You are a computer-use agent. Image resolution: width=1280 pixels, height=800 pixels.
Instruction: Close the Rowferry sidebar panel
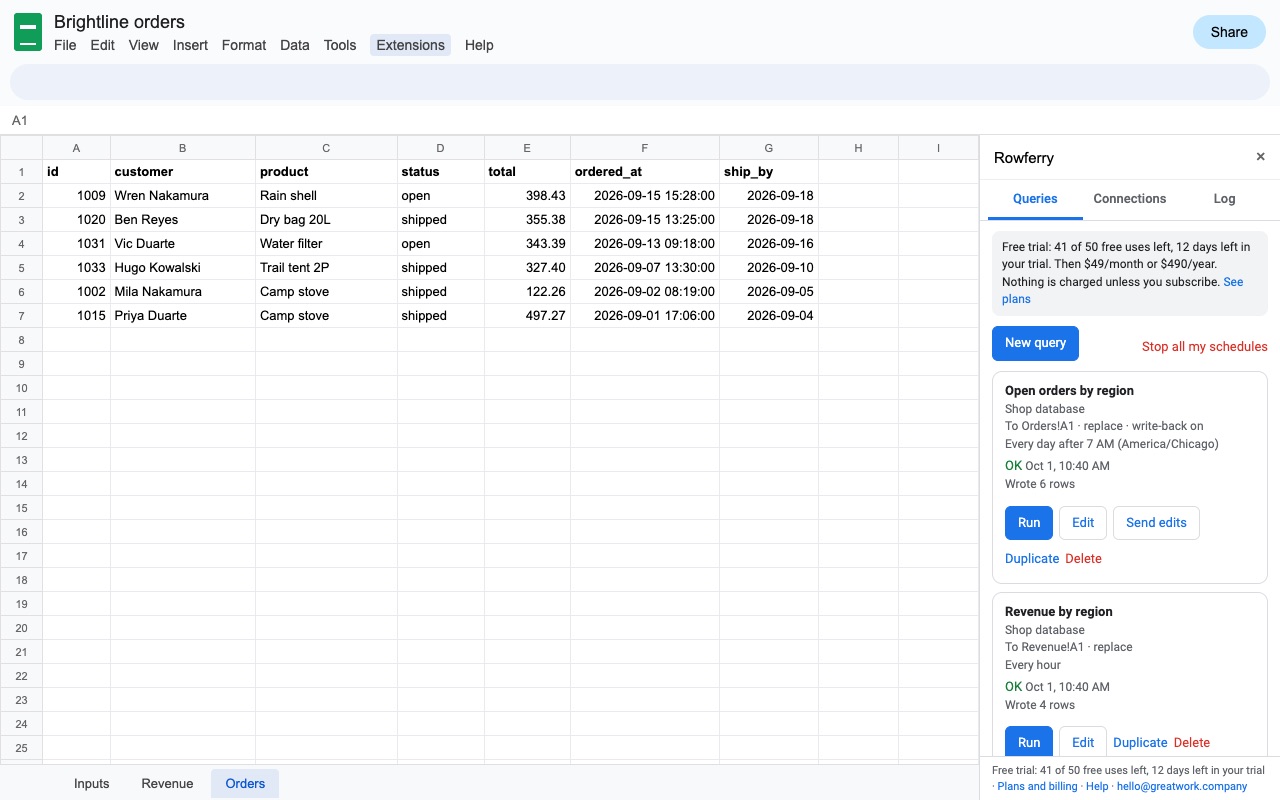pyautogui.click(x=1260, y=157)
